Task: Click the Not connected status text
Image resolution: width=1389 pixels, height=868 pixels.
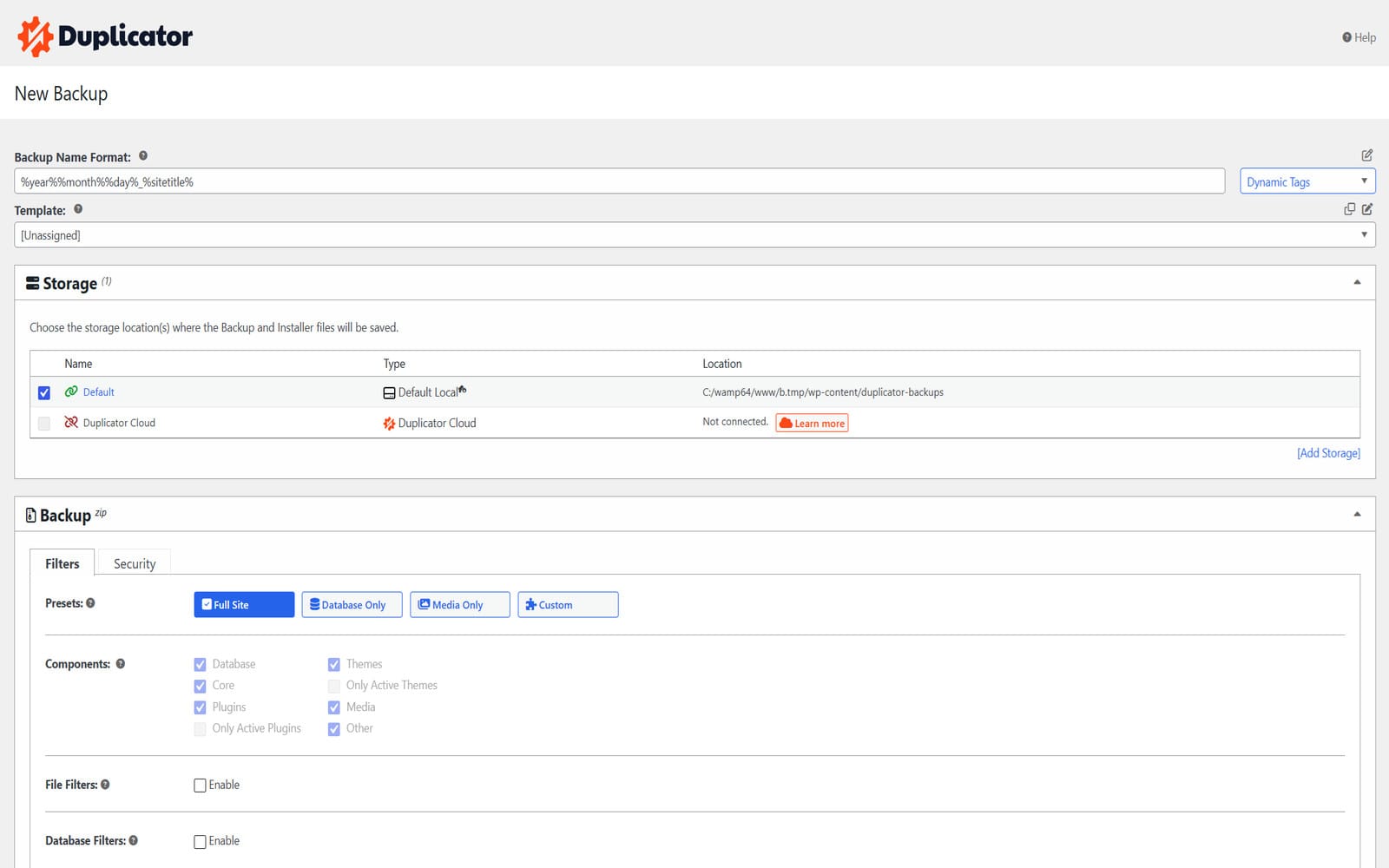Action: point(735,422)
